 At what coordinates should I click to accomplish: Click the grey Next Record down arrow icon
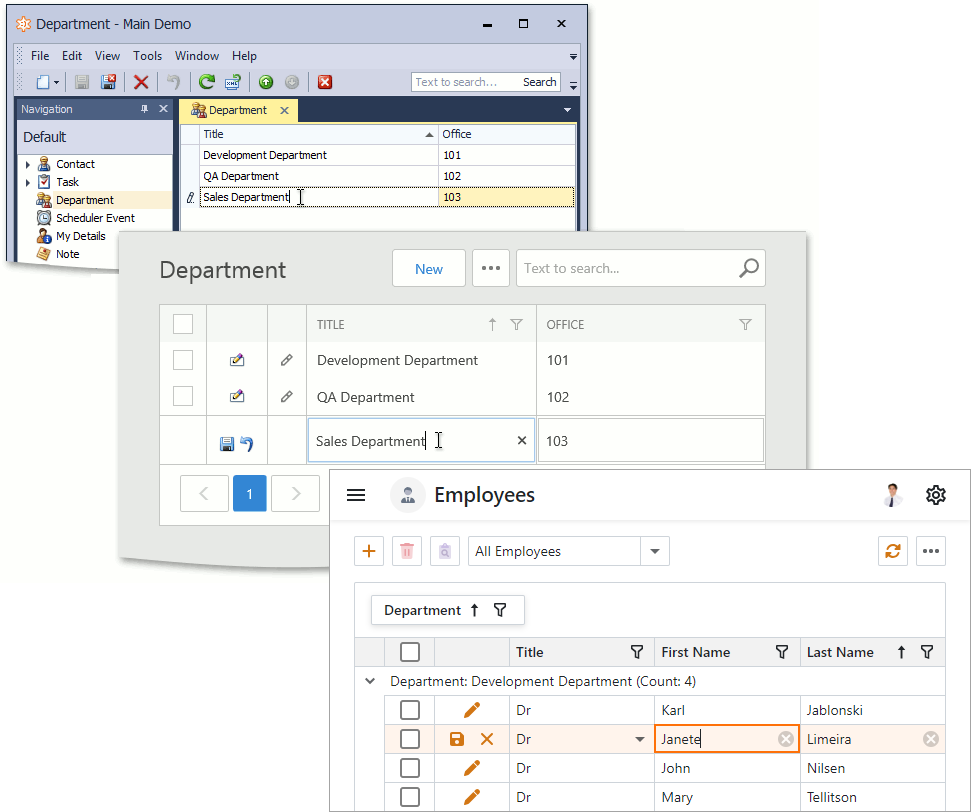(x=292, y=82)
